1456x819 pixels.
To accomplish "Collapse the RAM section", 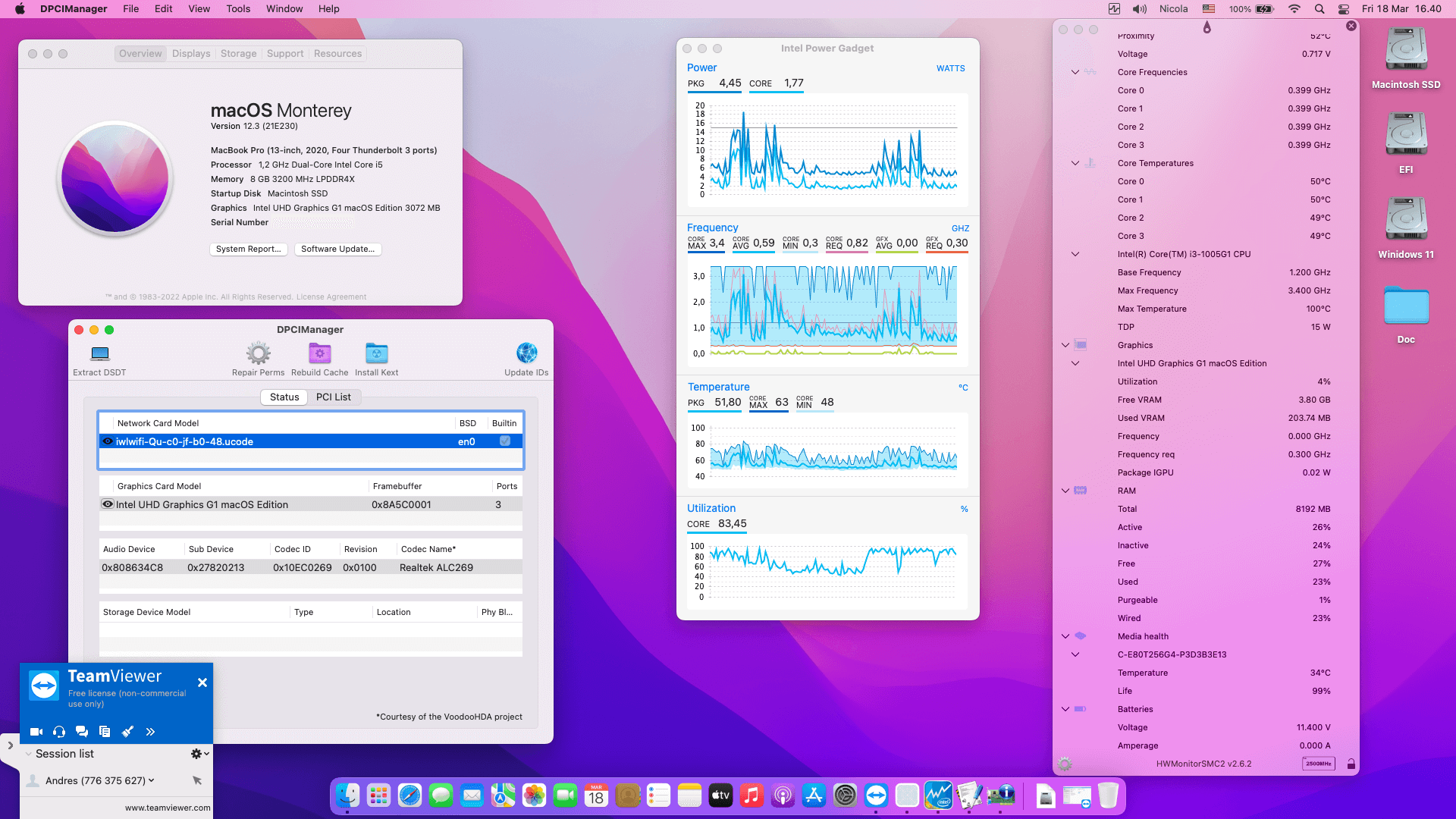I will (x=1065, y=491).
